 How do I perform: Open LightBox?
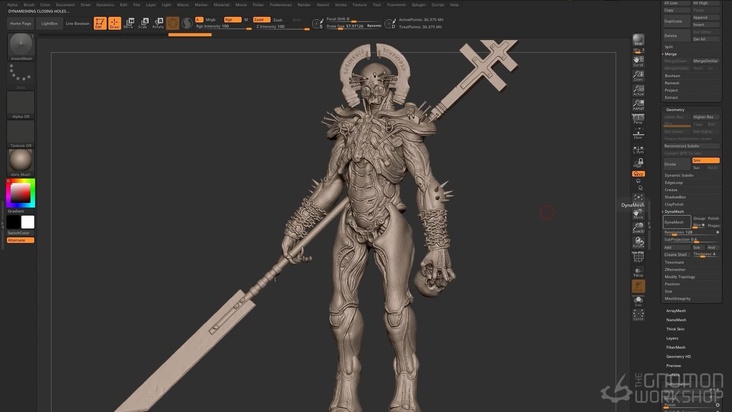tap(49, 23)
